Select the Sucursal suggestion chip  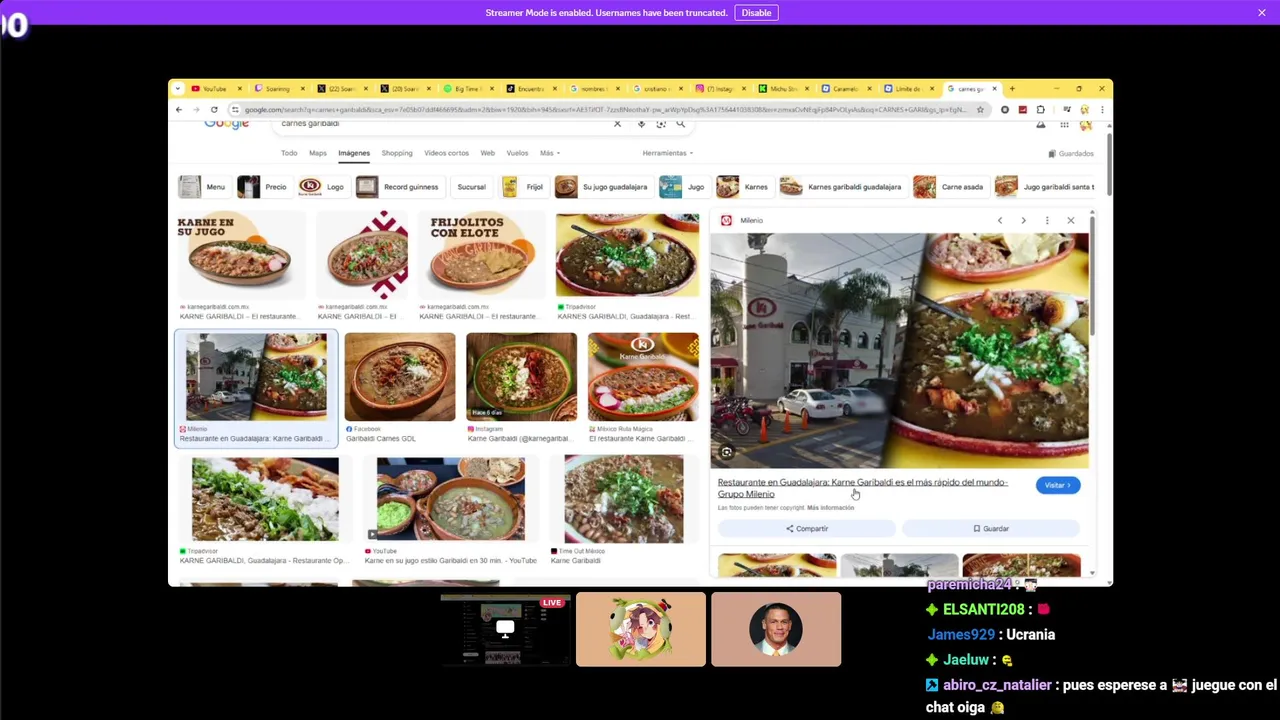470,187
